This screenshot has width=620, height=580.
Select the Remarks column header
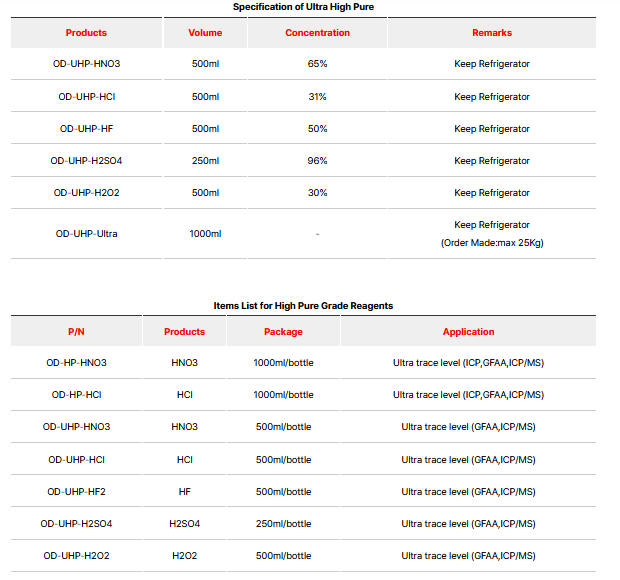point(491,33)
